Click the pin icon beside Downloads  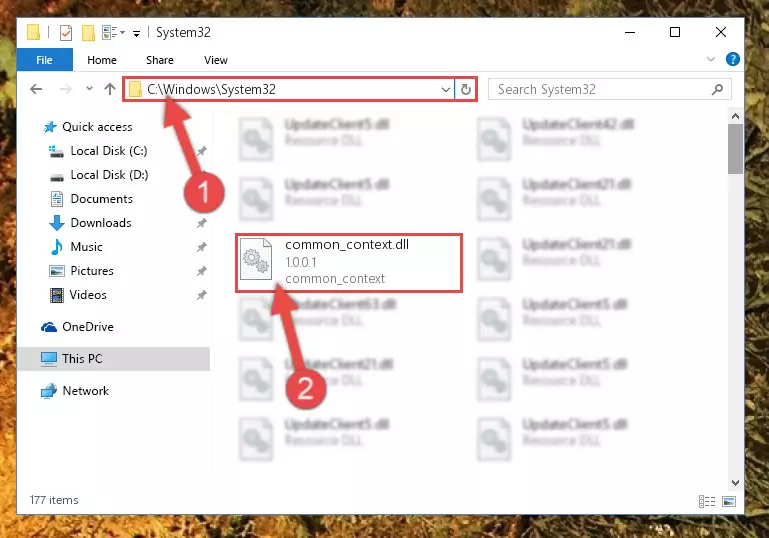202,224
